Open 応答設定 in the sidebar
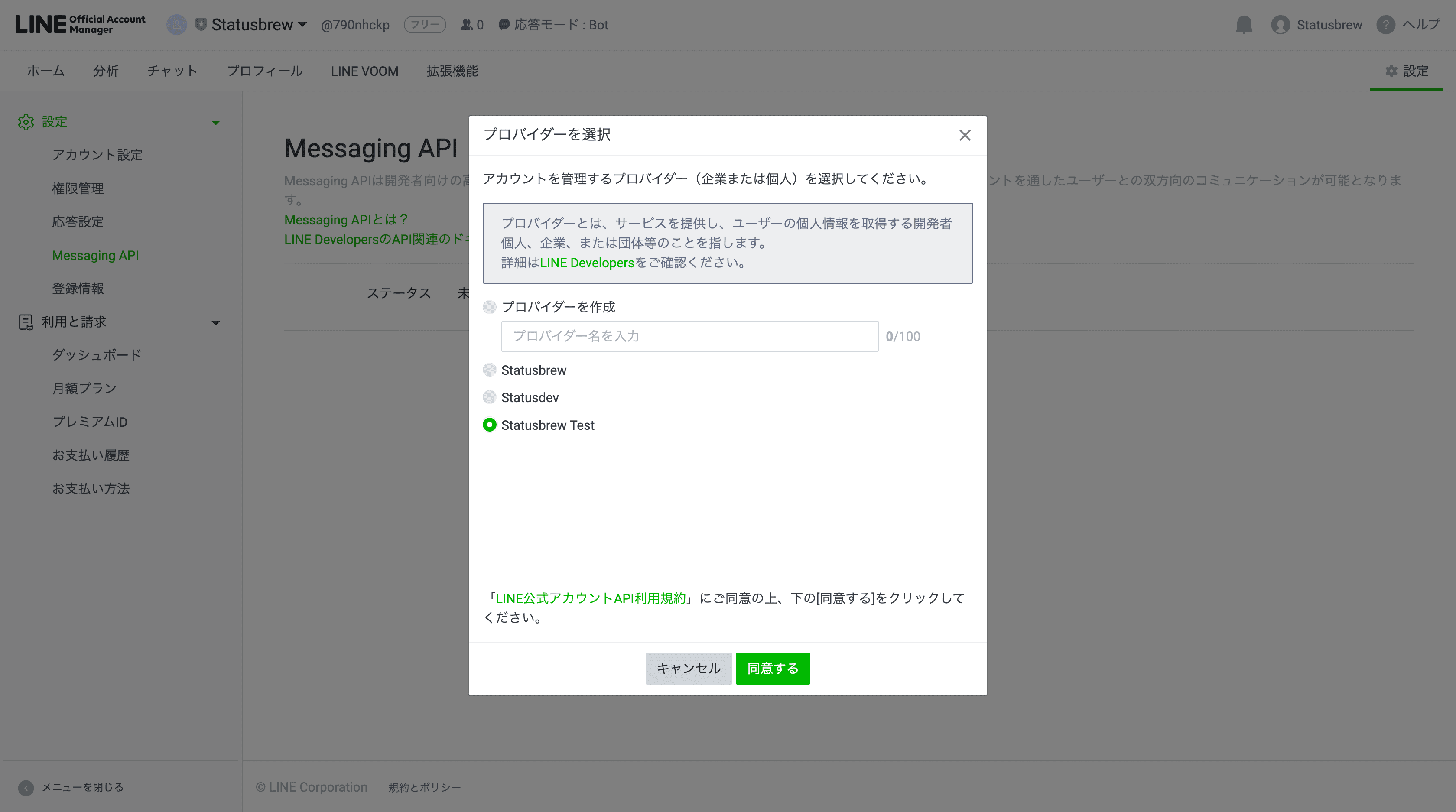This screenshot has width=1456, height=812. [x=78, y=221]
